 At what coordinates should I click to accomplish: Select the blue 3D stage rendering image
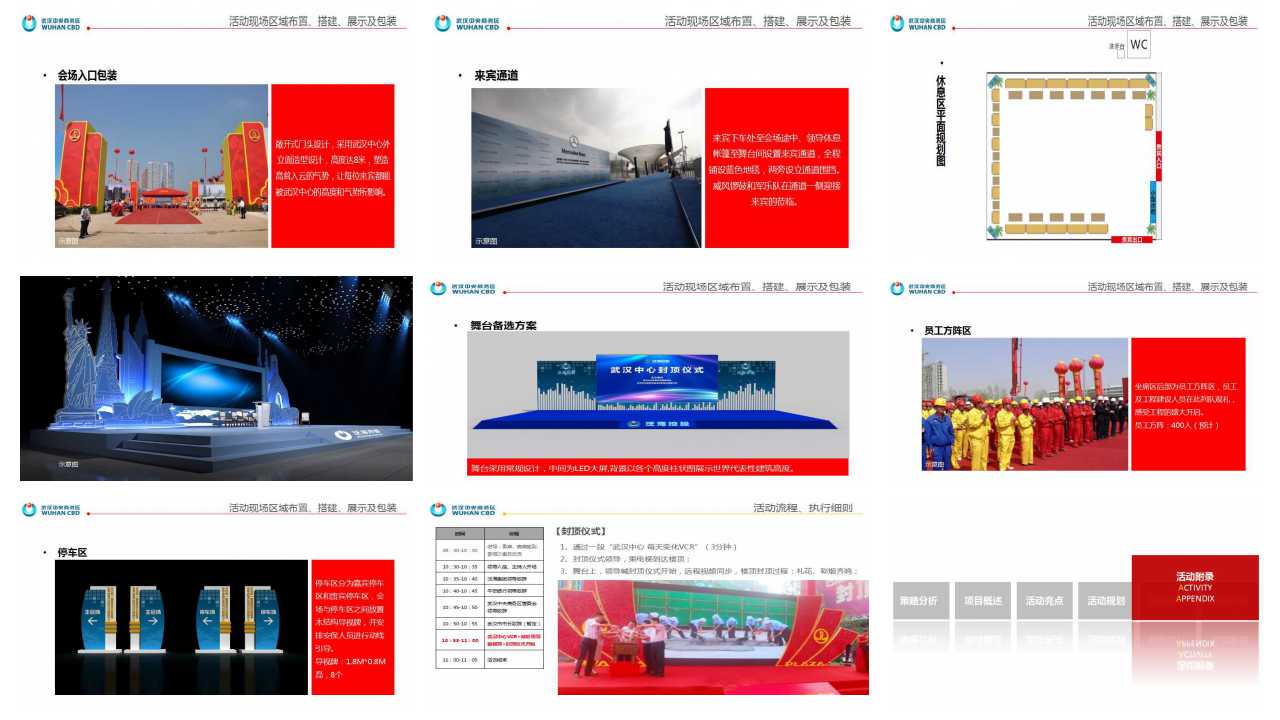216,379
